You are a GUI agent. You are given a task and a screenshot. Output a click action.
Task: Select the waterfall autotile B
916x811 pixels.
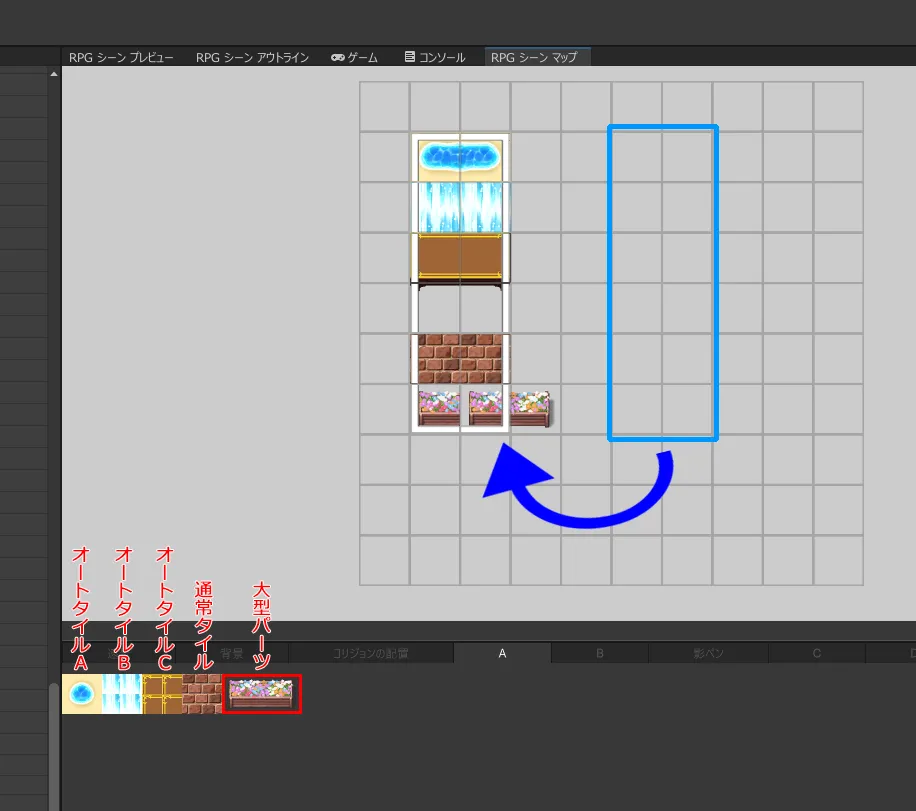pos(122,694)
